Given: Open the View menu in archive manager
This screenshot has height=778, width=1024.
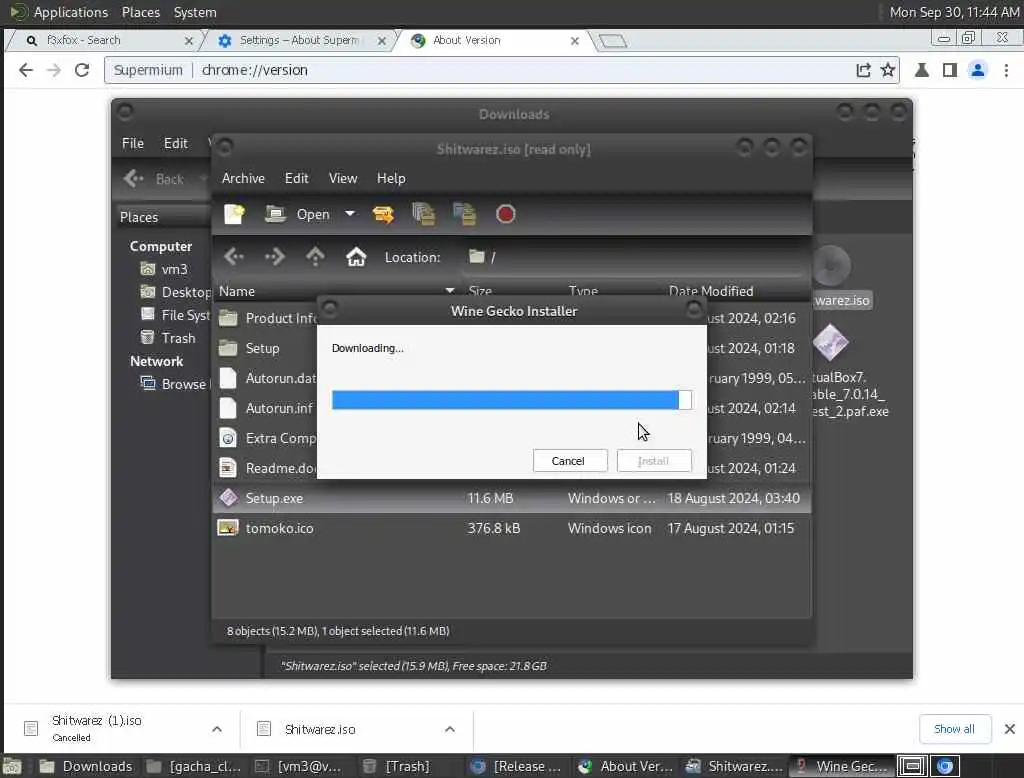Looking at the screenshot, I should 343,178.
